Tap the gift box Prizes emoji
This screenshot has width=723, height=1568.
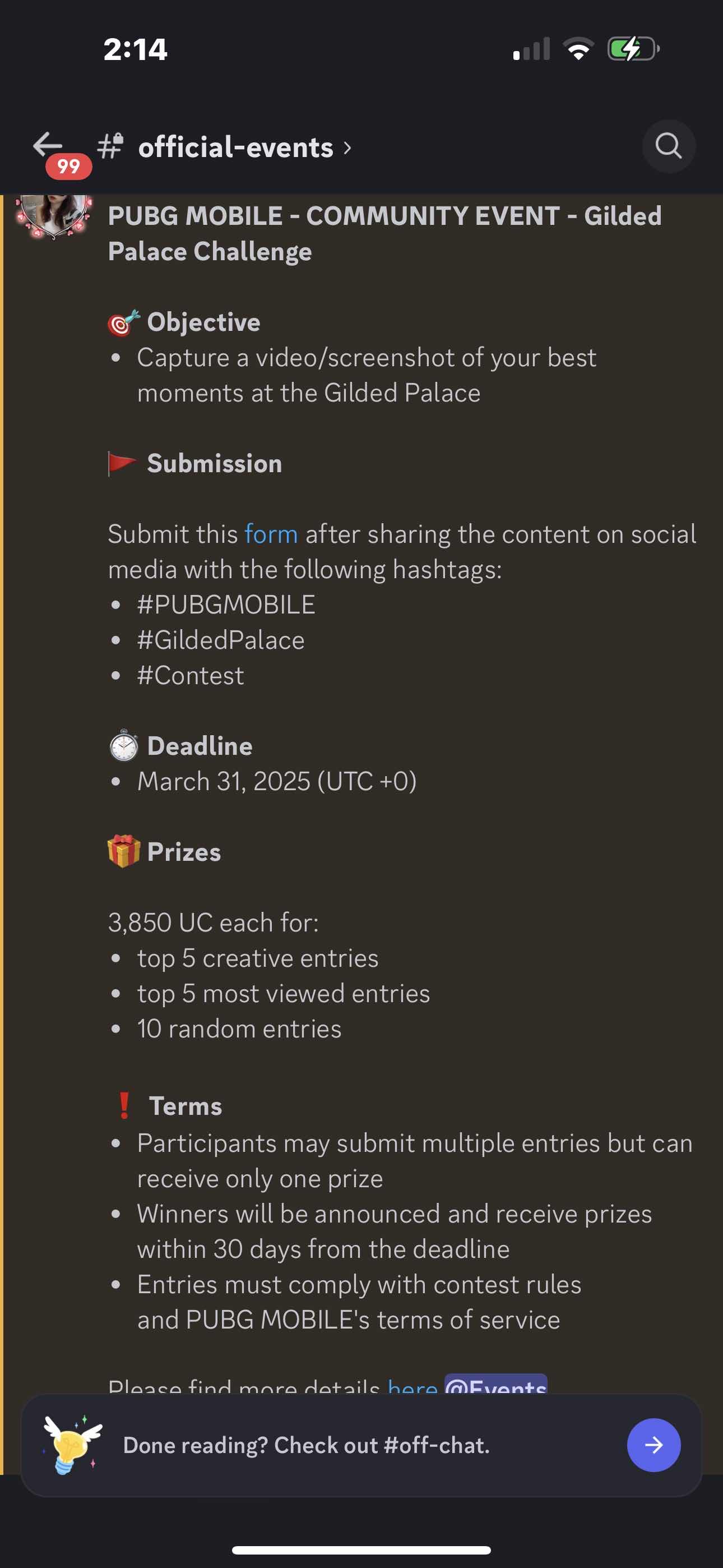point(123,851)
